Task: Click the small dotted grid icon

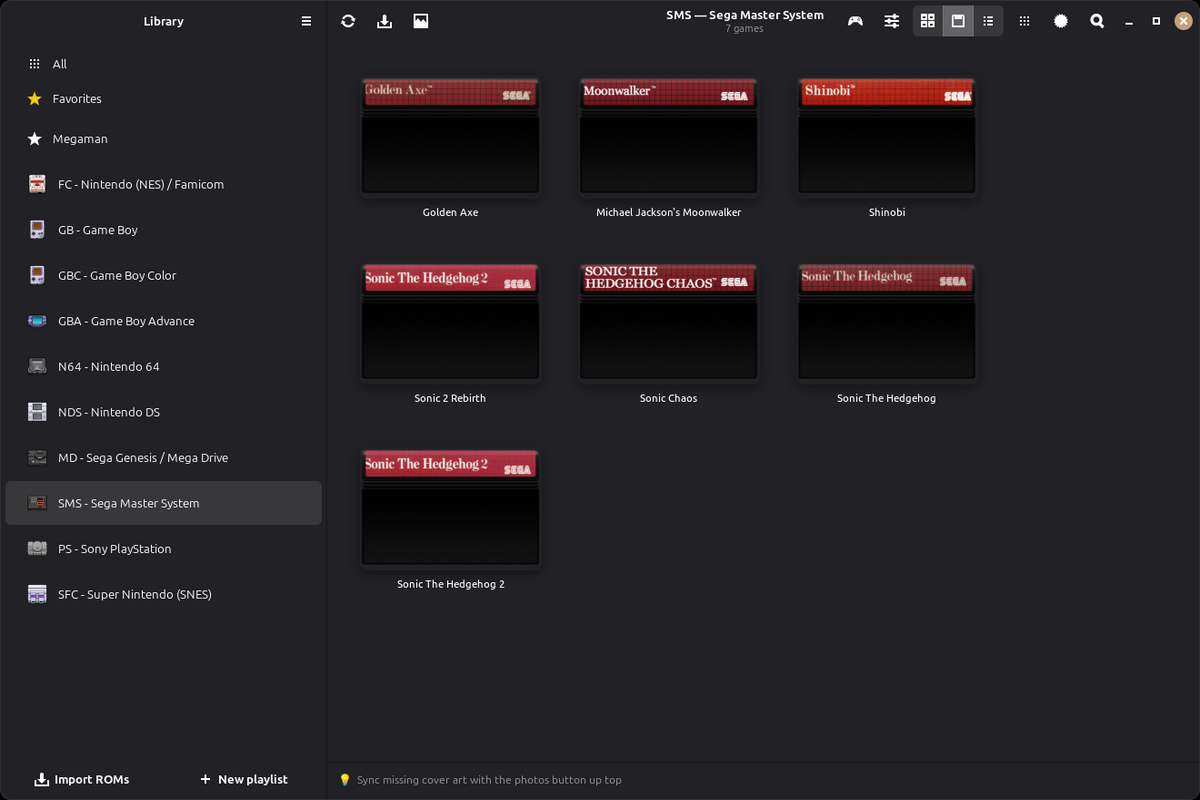Action: (1024, 21)
